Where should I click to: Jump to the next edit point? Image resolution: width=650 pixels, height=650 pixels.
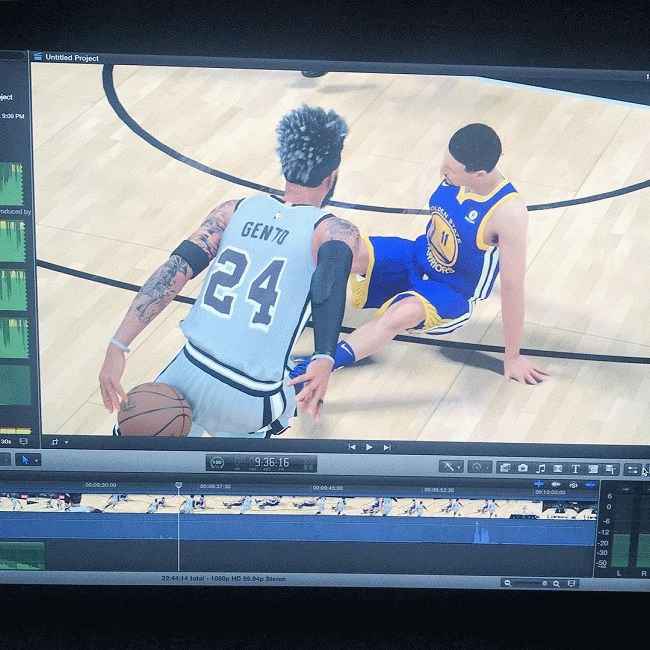pyautogui.click(x=387, y=447)
